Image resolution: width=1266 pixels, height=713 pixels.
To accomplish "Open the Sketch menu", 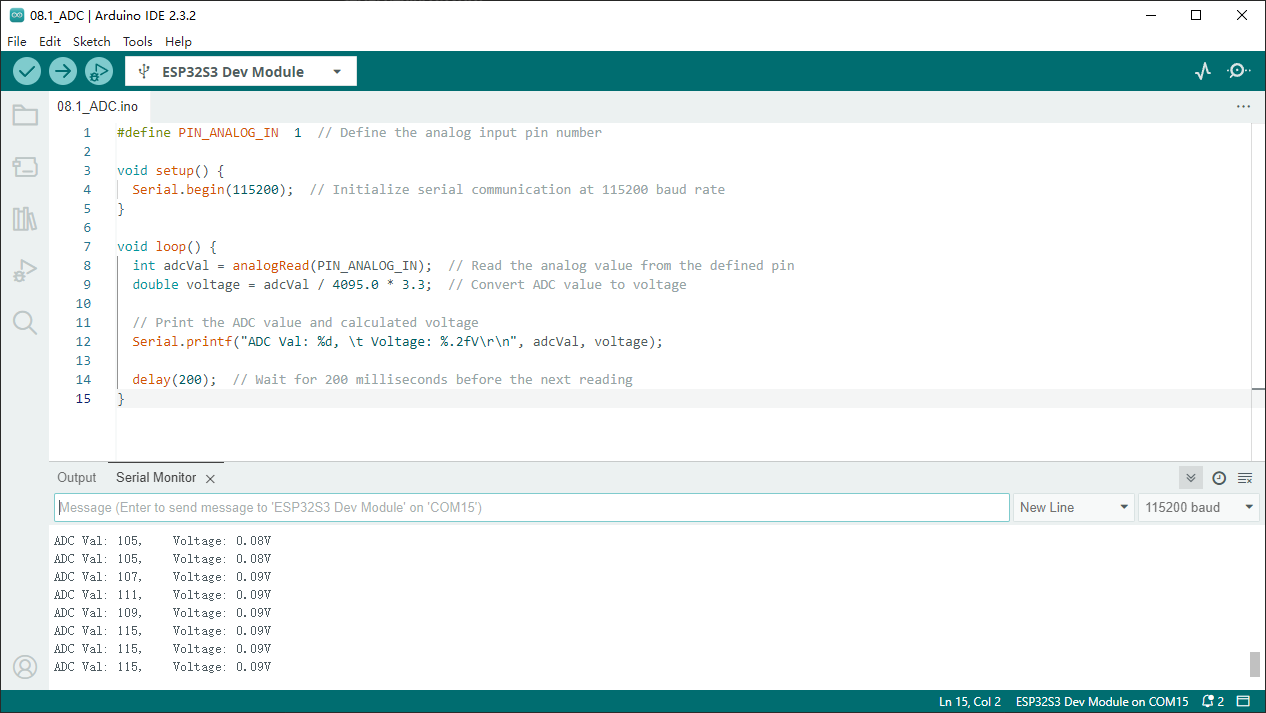I will pyautogui.click(x=92, y=41).
